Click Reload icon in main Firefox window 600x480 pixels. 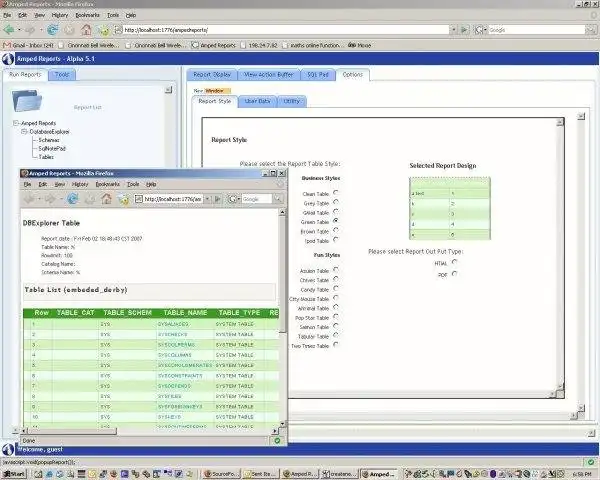52,29
